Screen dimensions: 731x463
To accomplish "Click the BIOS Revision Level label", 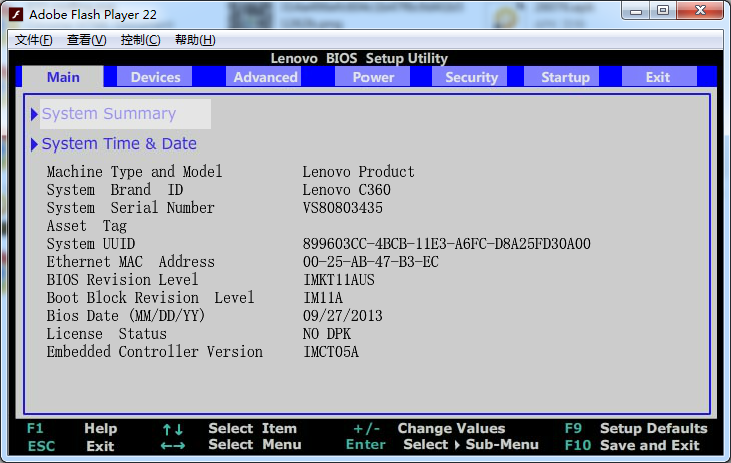I will (122, 280).
